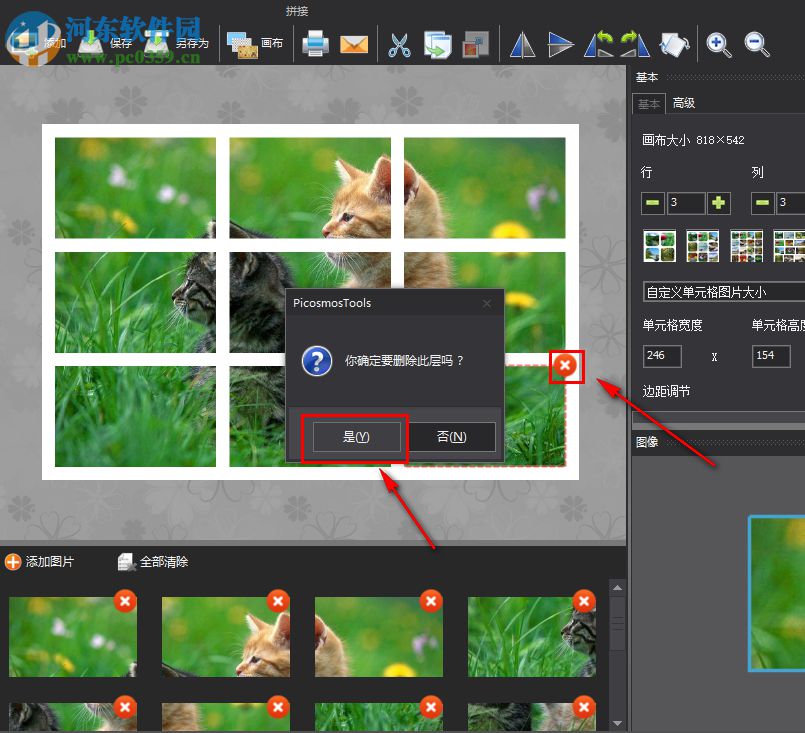Decrease column count with minus button
Image resolution: width=805 pixels, height=733 pixels.
click(x=762, y=203)
